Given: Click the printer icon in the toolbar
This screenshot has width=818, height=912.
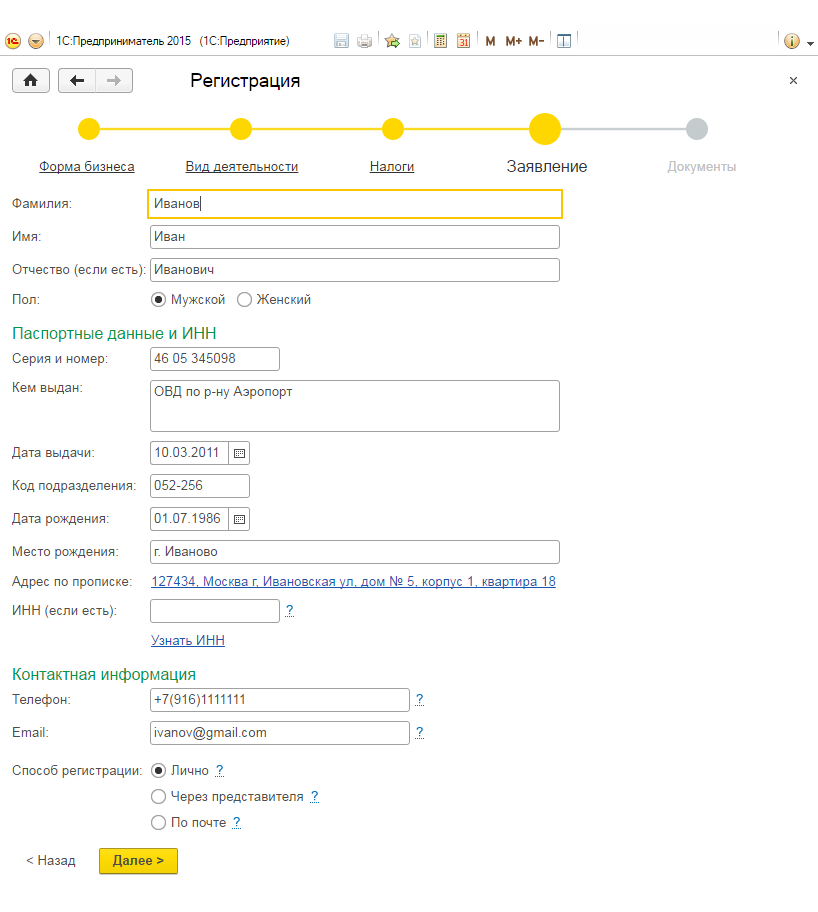Looking at the screenshot, I should 364,41.
